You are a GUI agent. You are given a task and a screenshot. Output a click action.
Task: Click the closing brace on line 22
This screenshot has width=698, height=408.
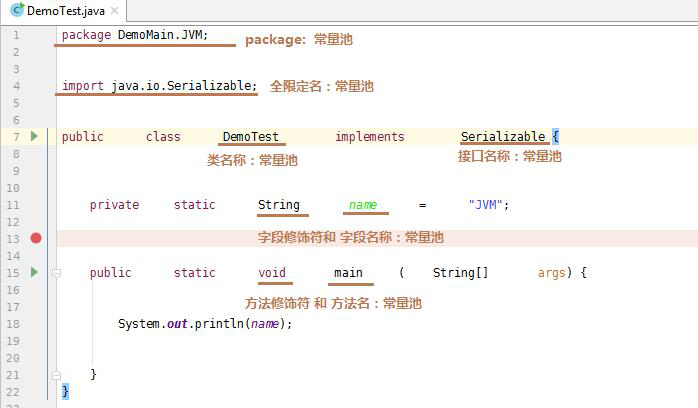(66, 391)
